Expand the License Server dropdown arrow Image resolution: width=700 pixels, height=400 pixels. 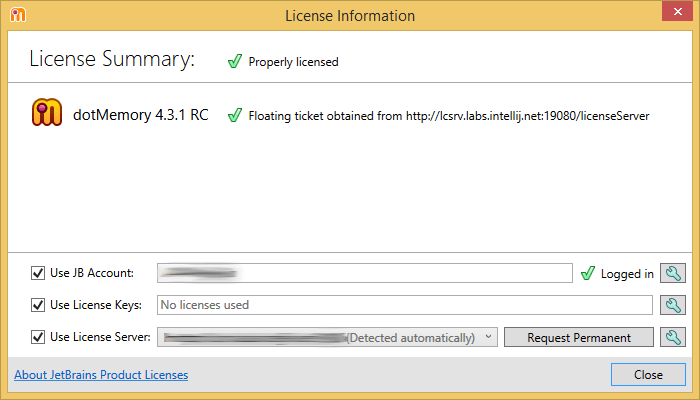click(488, 337)
